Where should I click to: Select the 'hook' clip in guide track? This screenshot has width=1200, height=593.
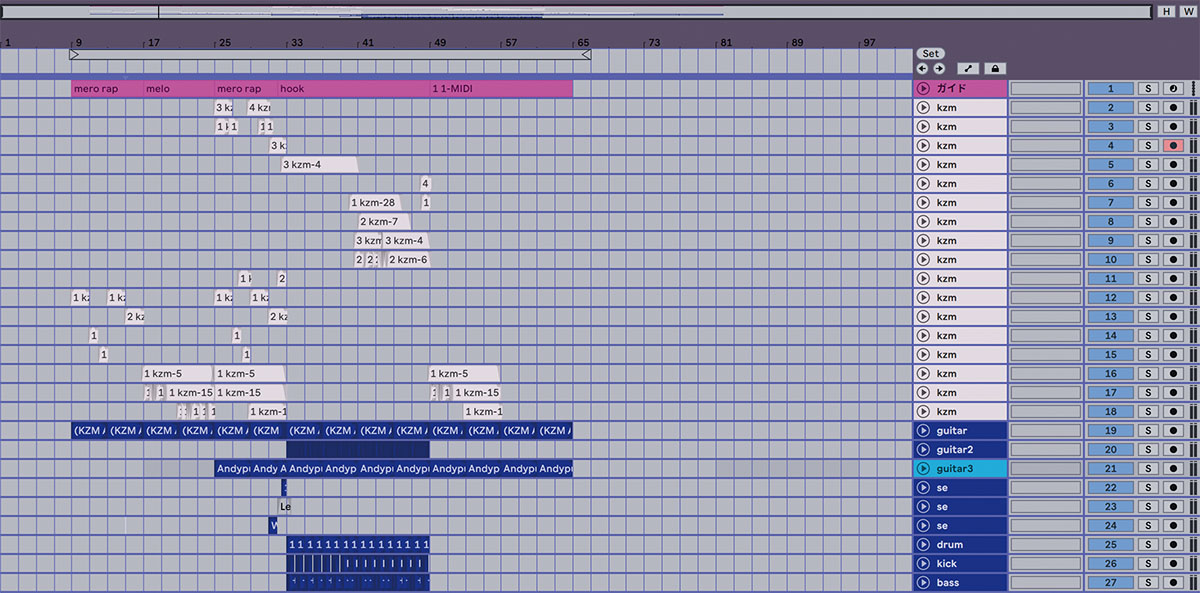[354, 89]
